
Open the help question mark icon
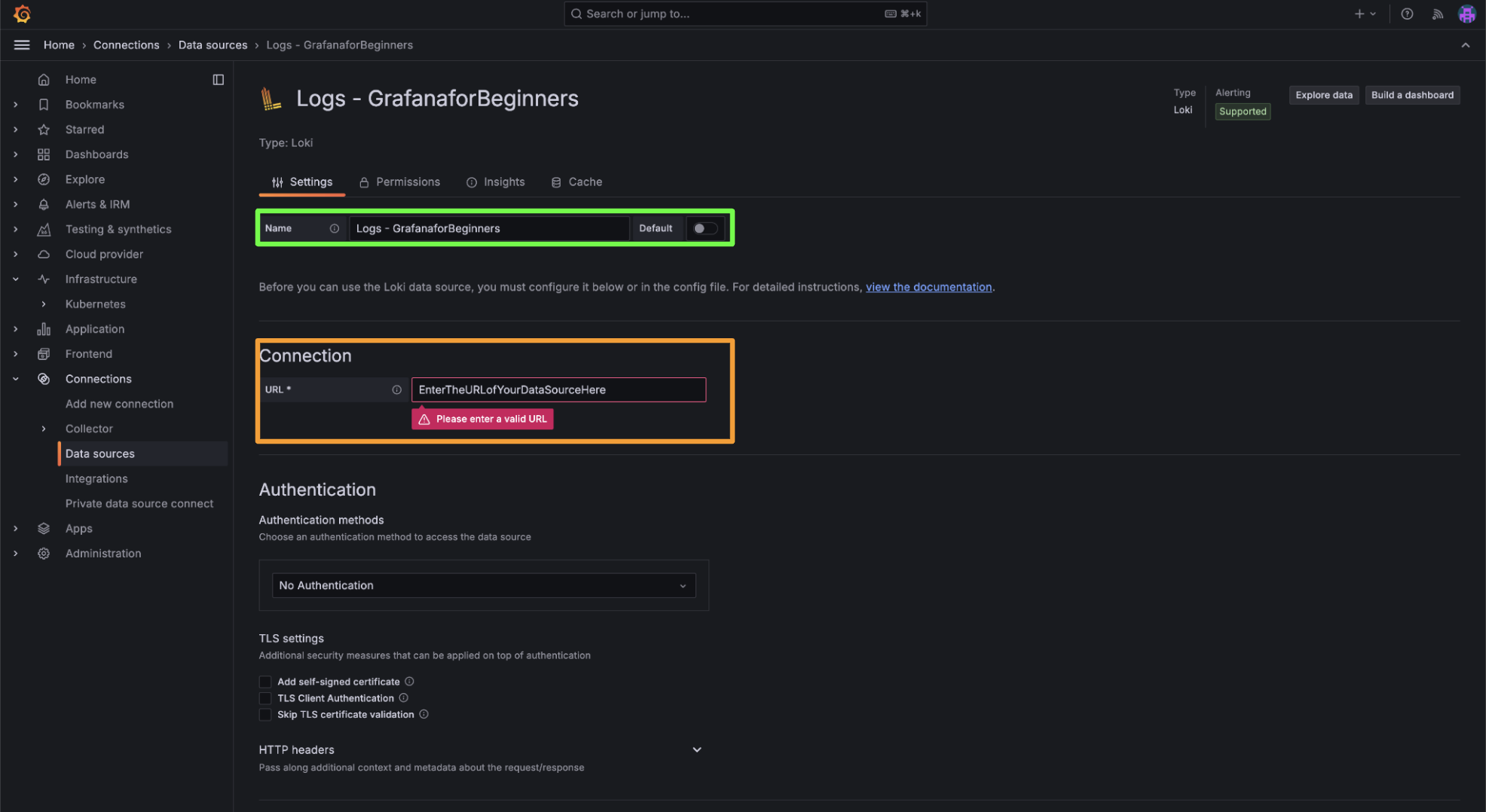click(1406, 14)
